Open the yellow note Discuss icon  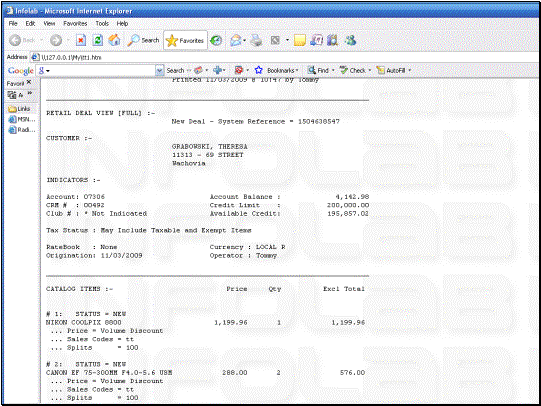(x=299, y=41)
